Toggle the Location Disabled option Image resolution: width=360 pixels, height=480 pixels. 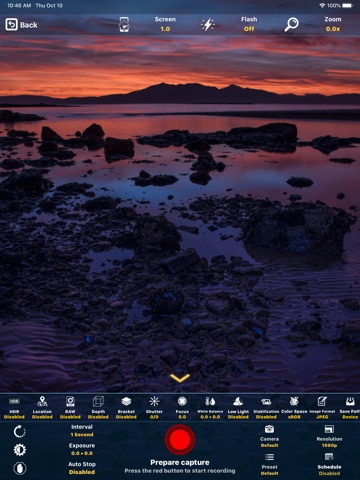coord(42,407)
